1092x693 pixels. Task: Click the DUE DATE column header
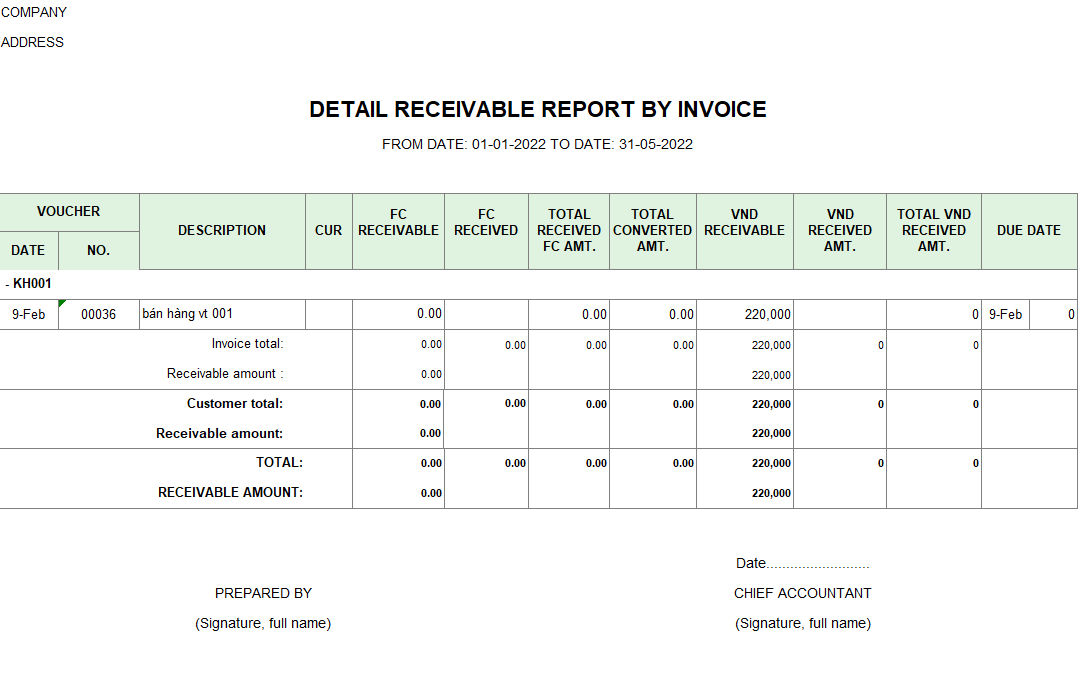coord(1029,231)
